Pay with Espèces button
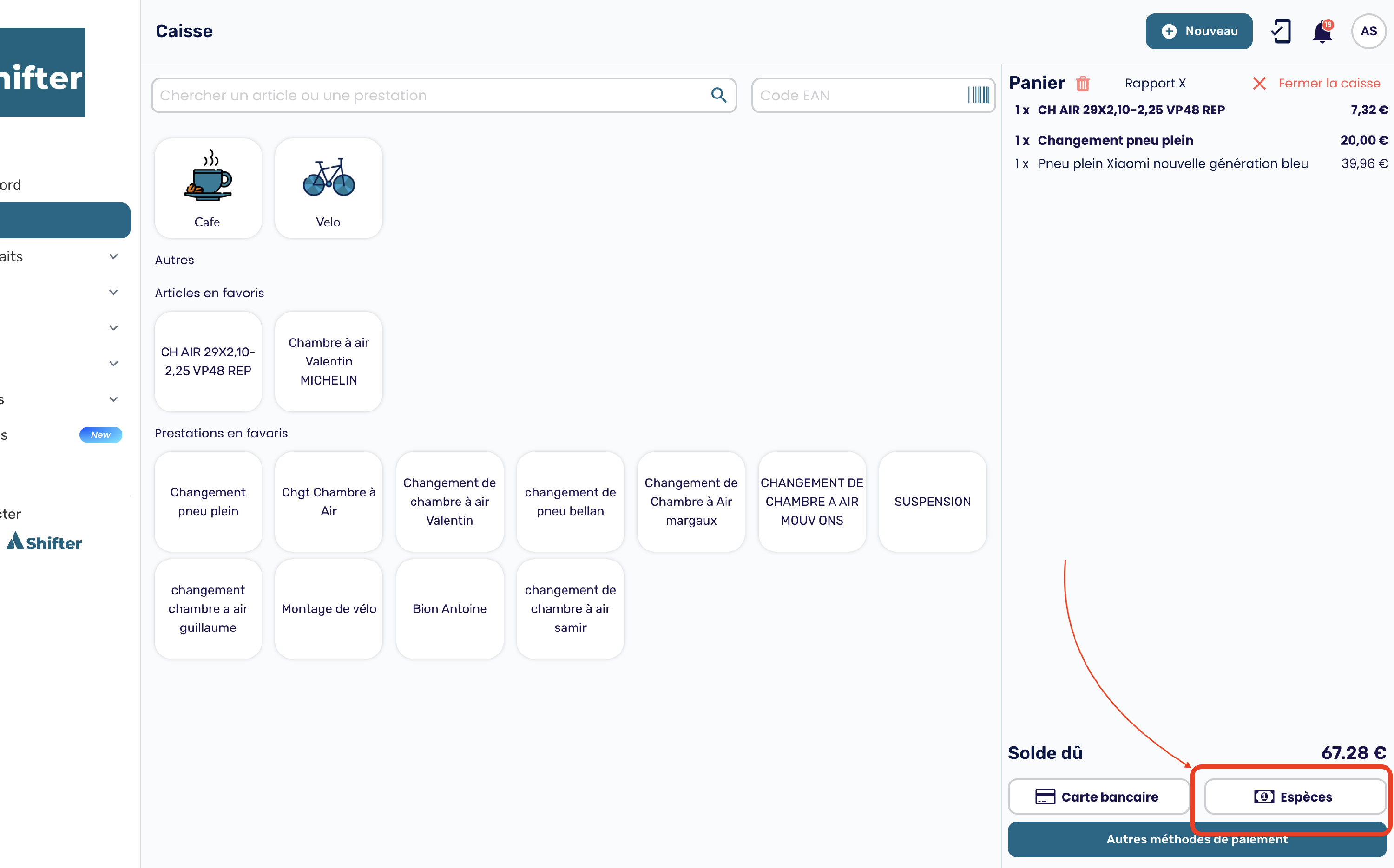The image size is (1394, 868). coord(1294,796)
